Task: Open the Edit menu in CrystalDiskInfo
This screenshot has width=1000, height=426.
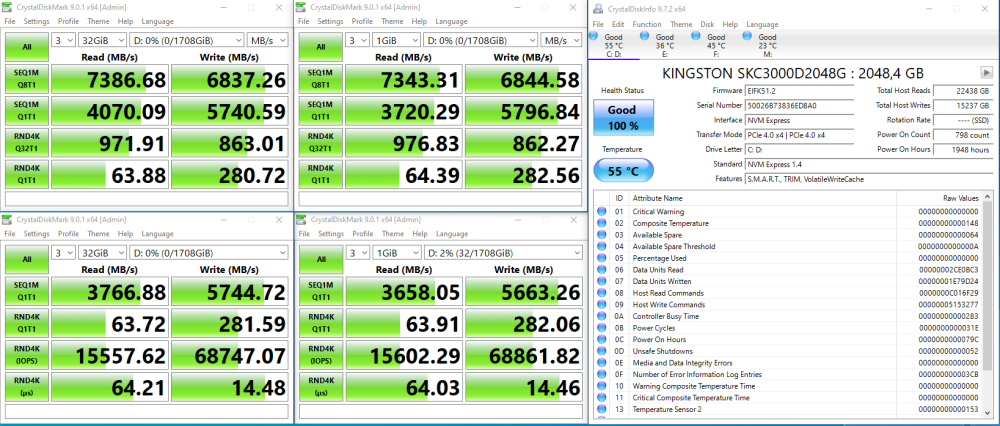Action: point(620,24)
